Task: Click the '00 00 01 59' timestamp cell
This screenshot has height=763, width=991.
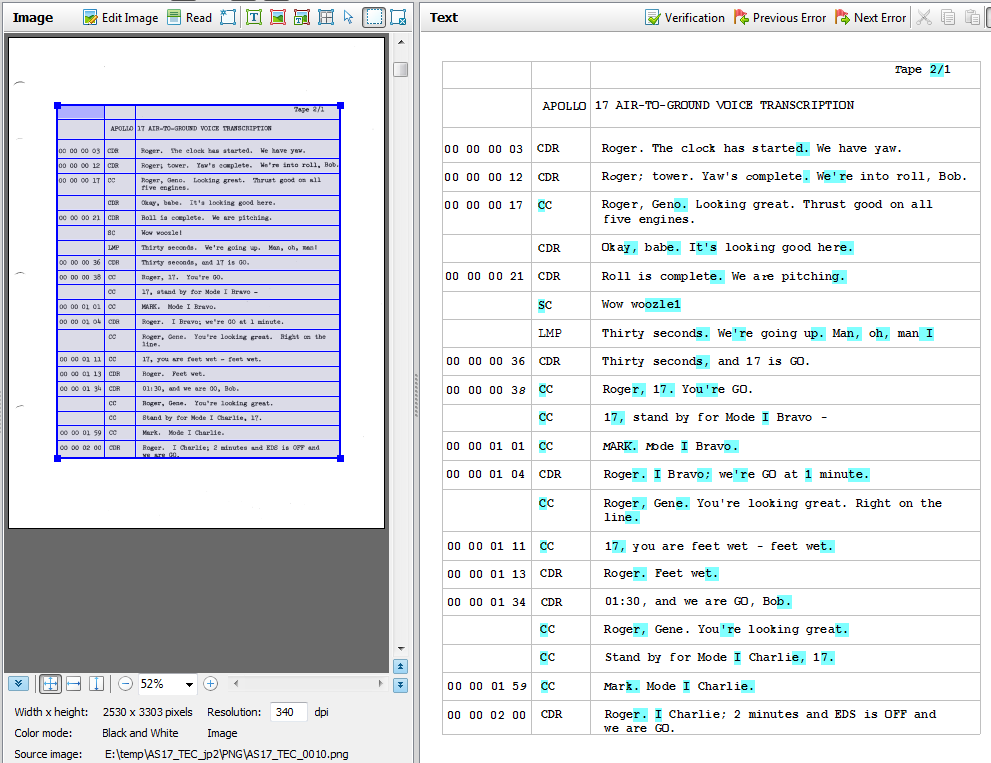Action: (x=487, y=687)
